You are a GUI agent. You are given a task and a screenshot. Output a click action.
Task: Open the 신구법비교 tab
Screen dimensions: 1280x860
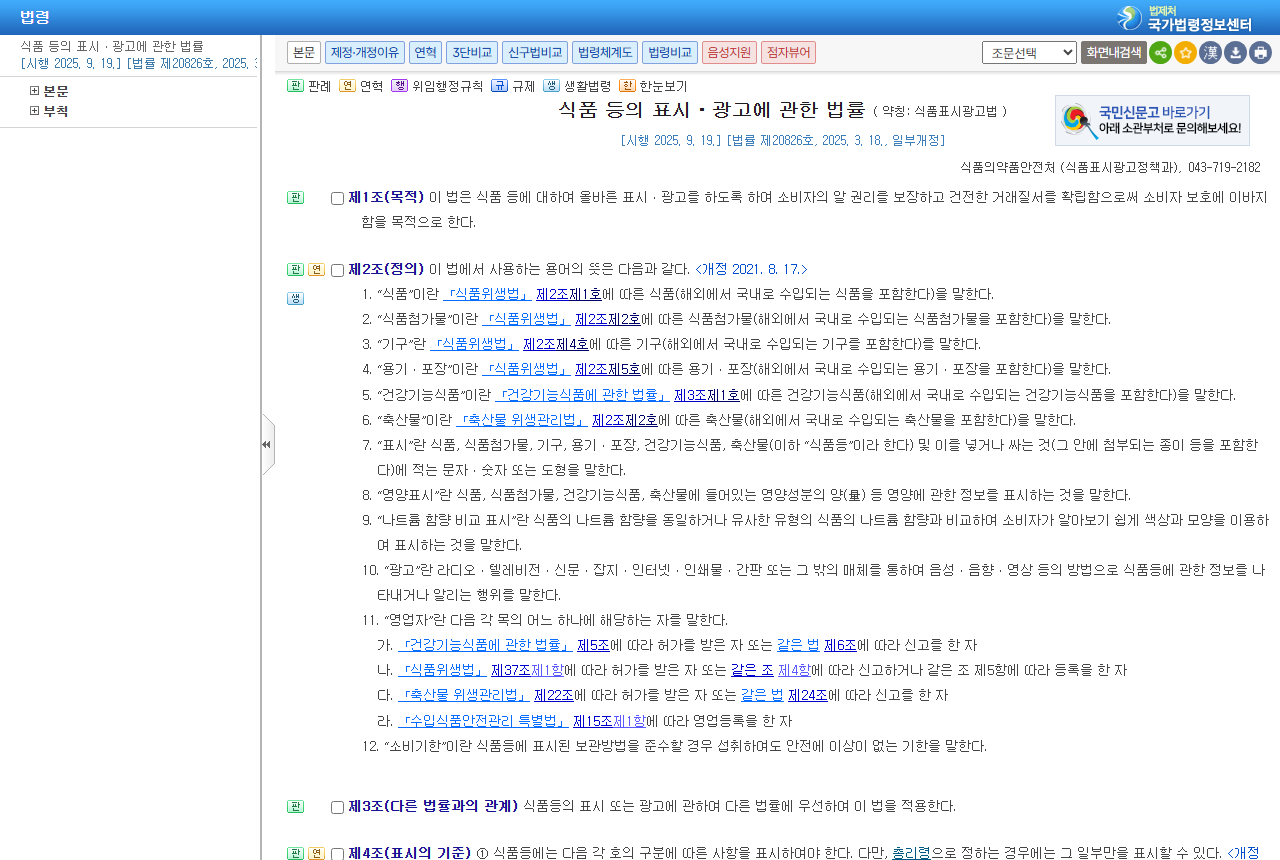point(535,52)
